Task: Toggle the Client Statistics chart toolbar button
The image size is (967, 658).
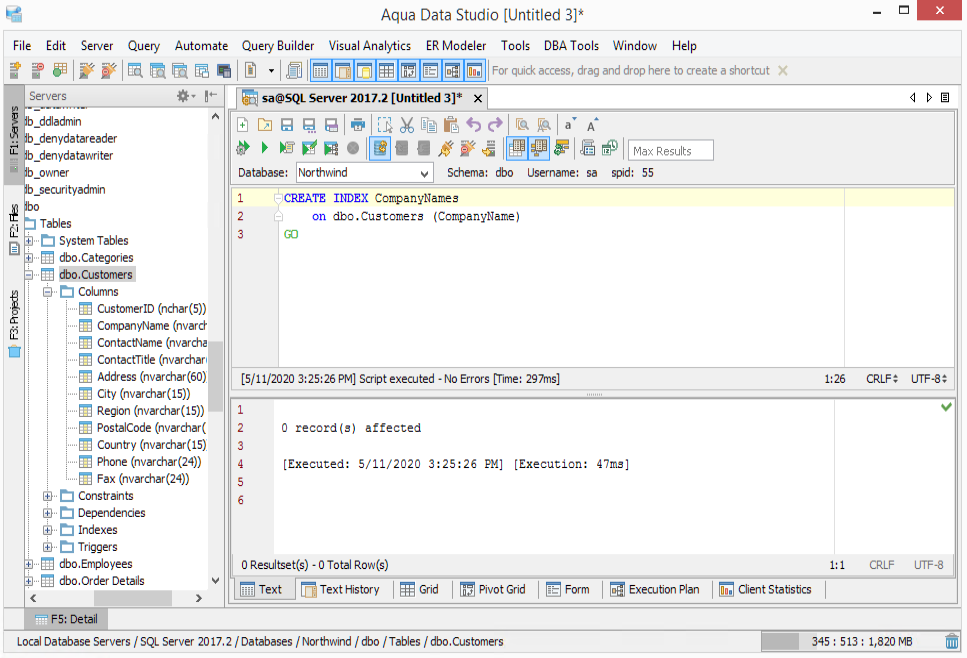Action: [474, 70]
